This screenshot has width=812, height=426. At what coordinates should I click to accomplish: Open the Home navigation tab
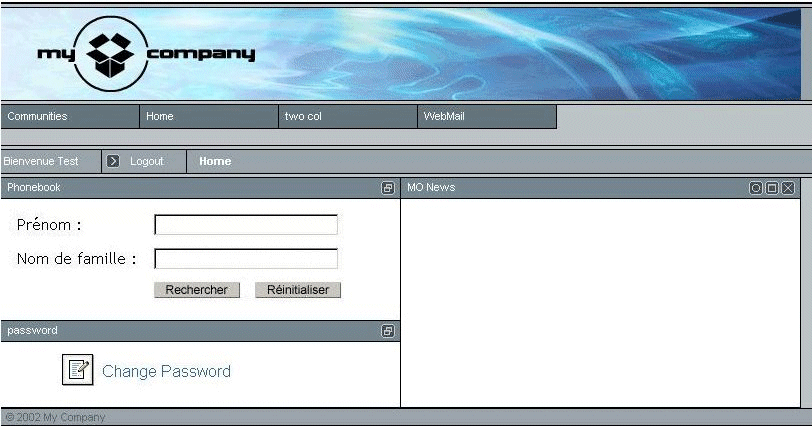click(x=209, y=116)
